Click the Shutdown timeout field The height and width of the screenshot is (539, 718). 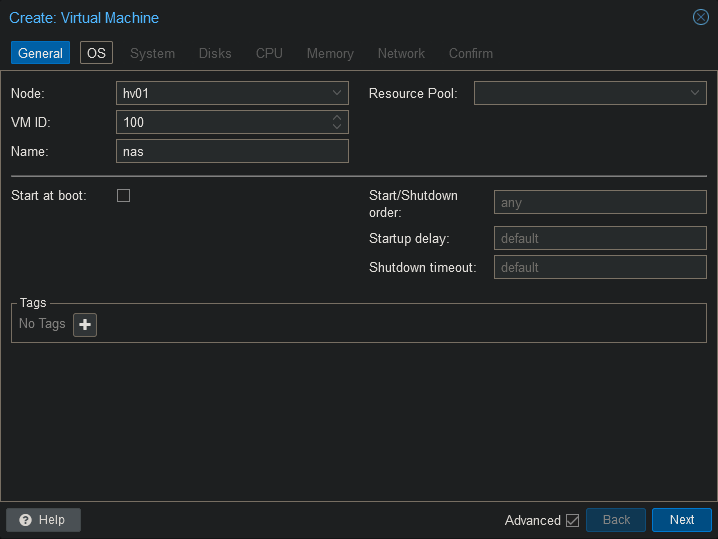click(600, 267)
